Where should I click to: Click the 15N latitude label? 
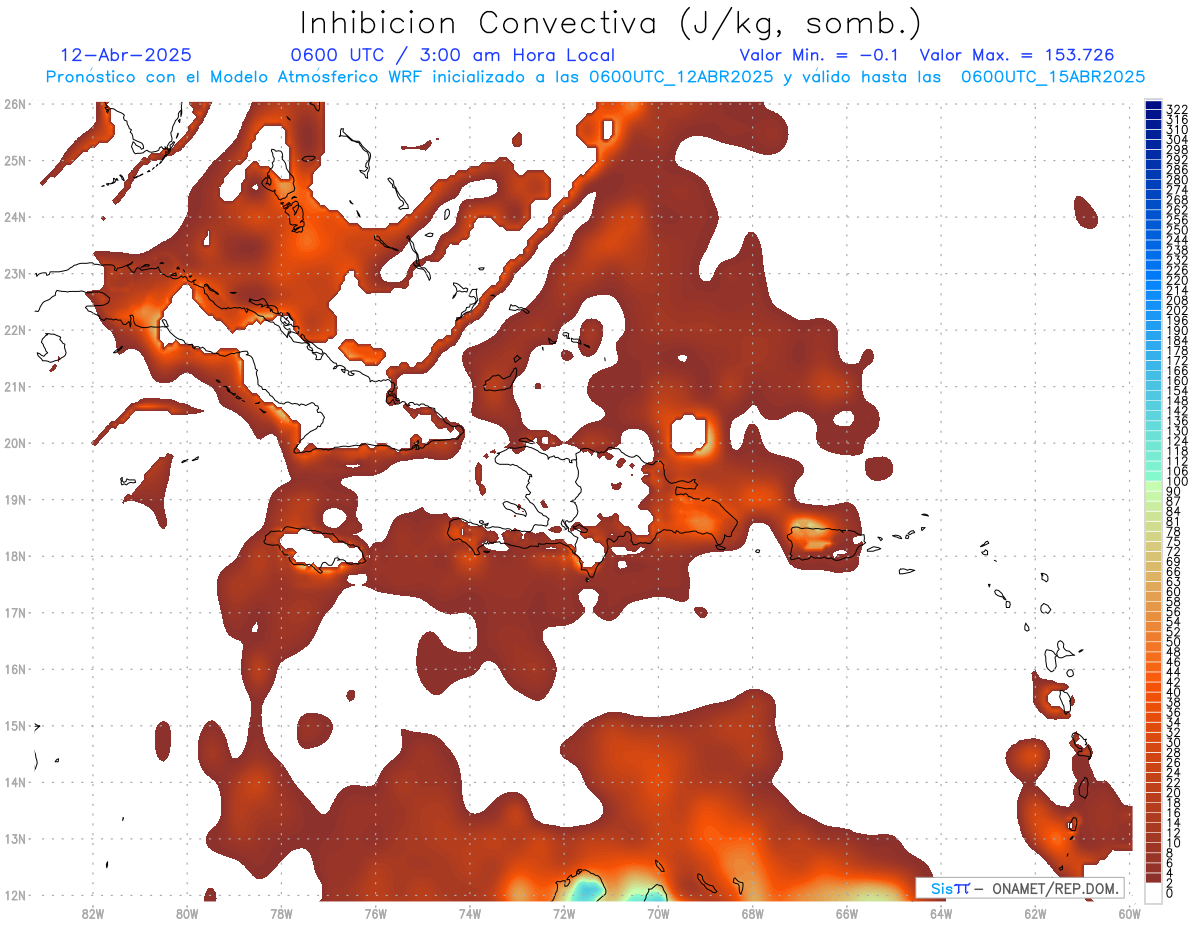click(16, 725)
